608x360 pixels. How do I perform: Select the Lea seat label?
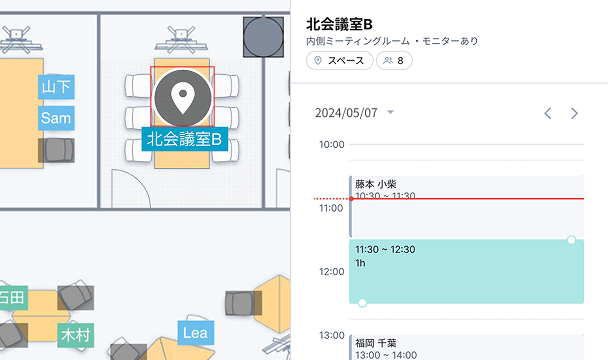(x=196, y=333)
